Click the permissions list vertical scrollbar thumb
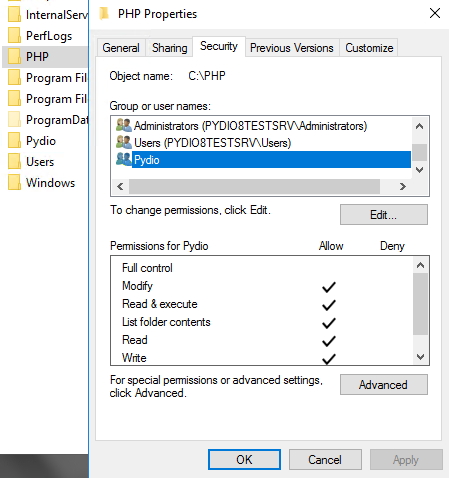 coord(420,304)
